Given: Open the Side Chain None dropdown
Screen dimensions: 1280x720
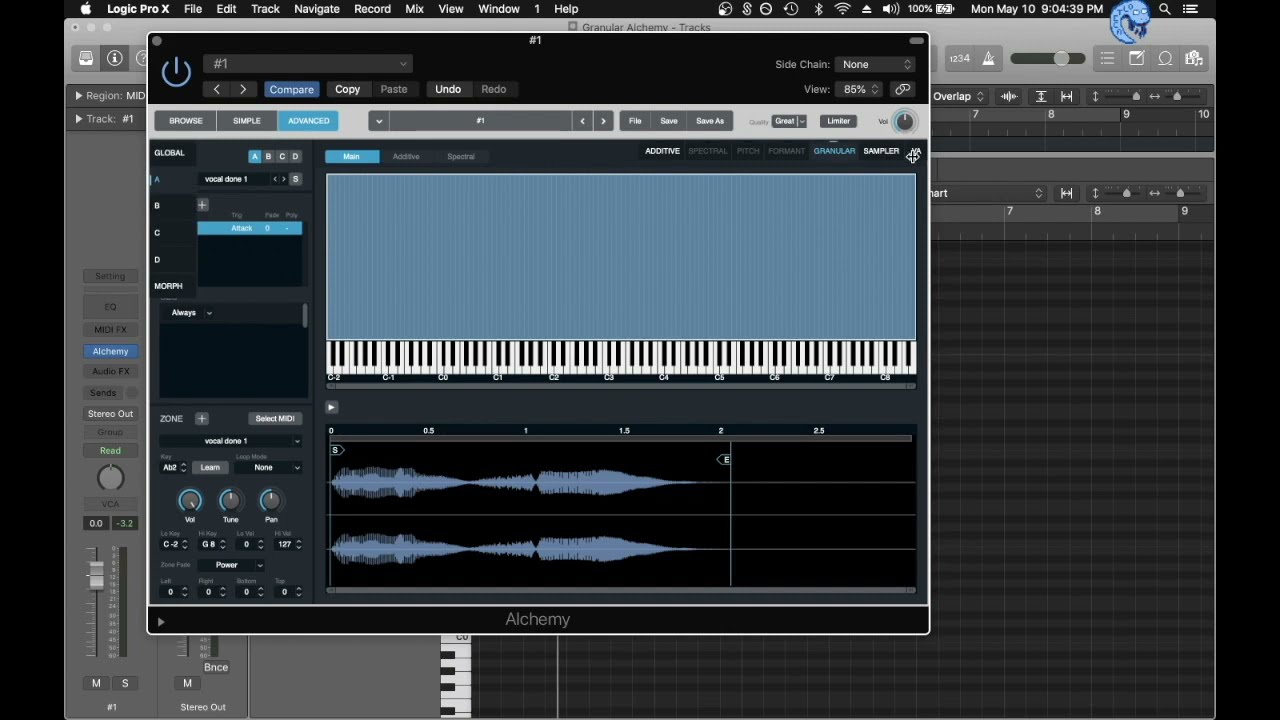Looking at the screenshot, I should tap(875, 64).
